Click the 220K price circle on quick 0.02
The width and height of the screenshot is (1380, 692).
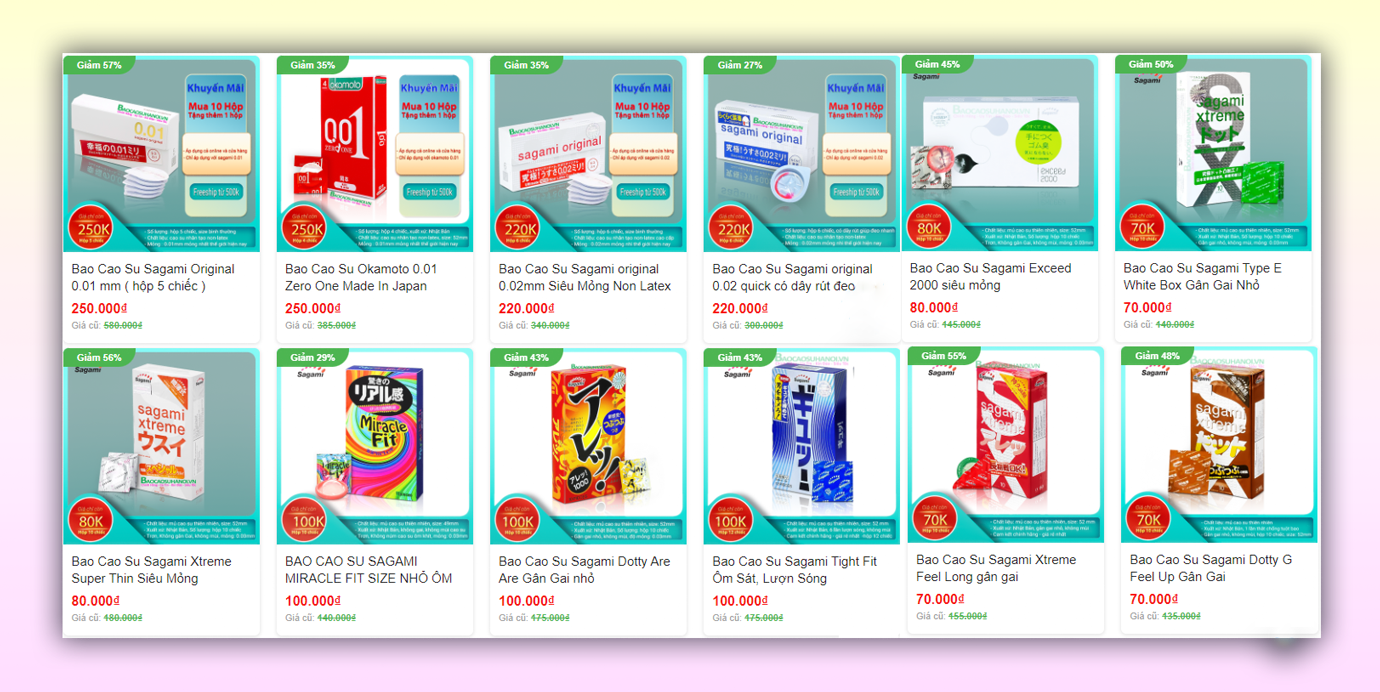[731, 228]
